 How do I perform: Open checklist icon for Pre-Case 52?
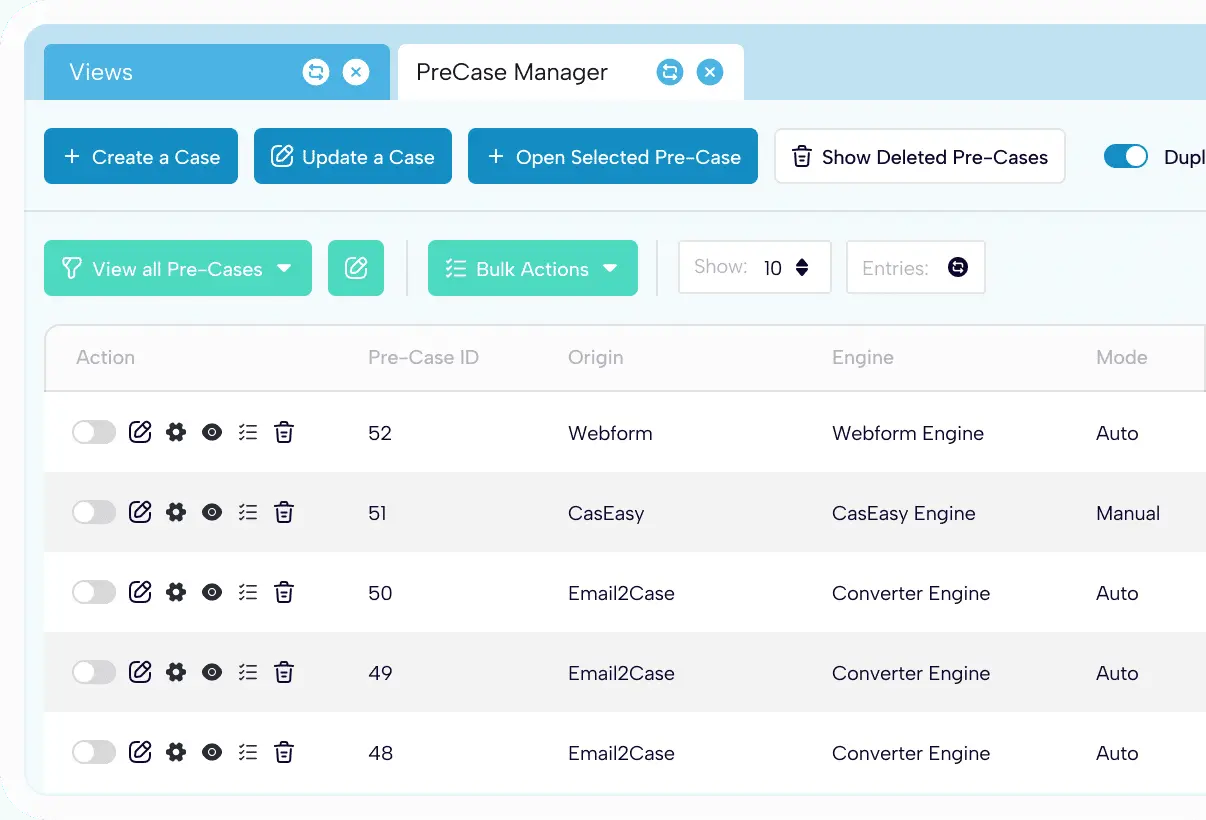(x=248, y=432)
